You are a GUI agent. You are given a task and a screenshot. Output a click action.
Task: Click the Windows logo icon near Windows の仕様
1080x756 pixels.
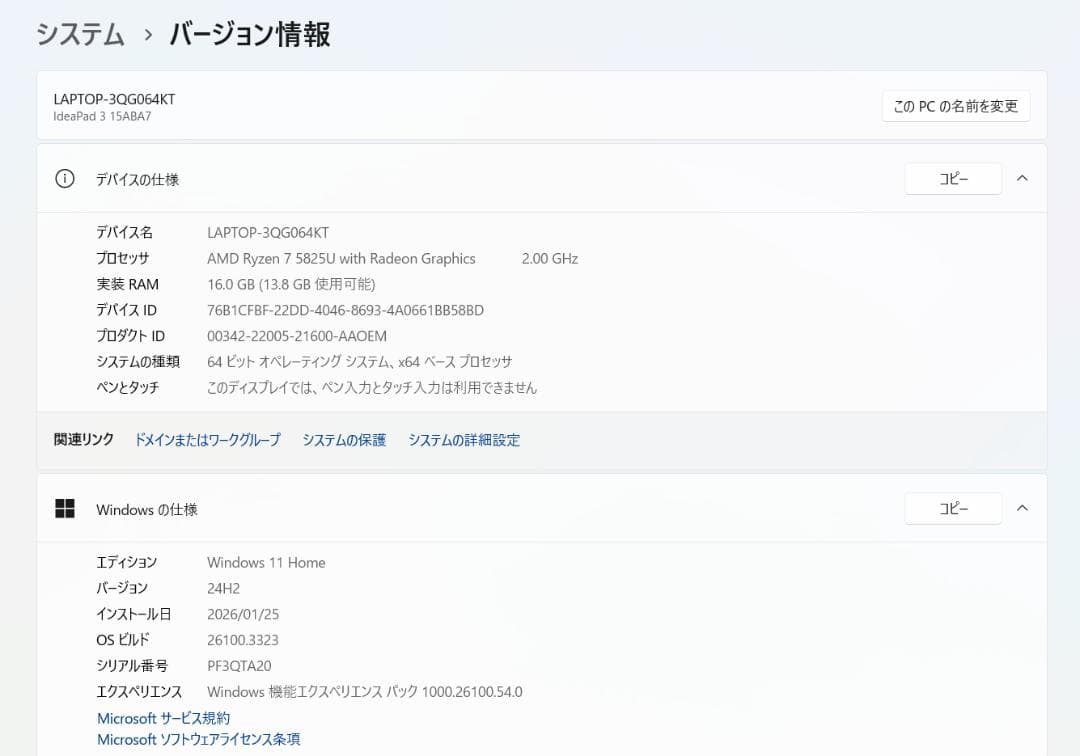tap(64, 508)
